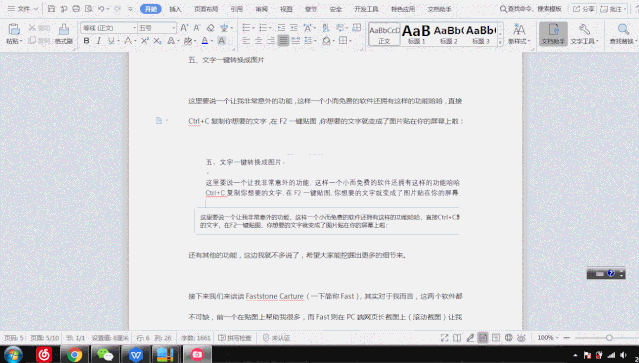Click the Increase Indent icon
639x363 pixels.
pyautogui.click(x=294, y=28)
